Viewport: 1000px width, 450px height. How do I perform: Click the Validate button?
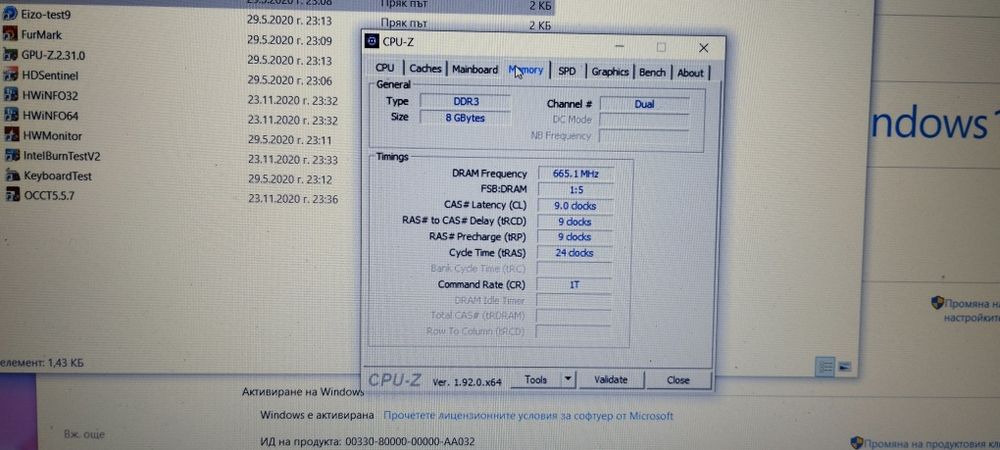point(610,380)
